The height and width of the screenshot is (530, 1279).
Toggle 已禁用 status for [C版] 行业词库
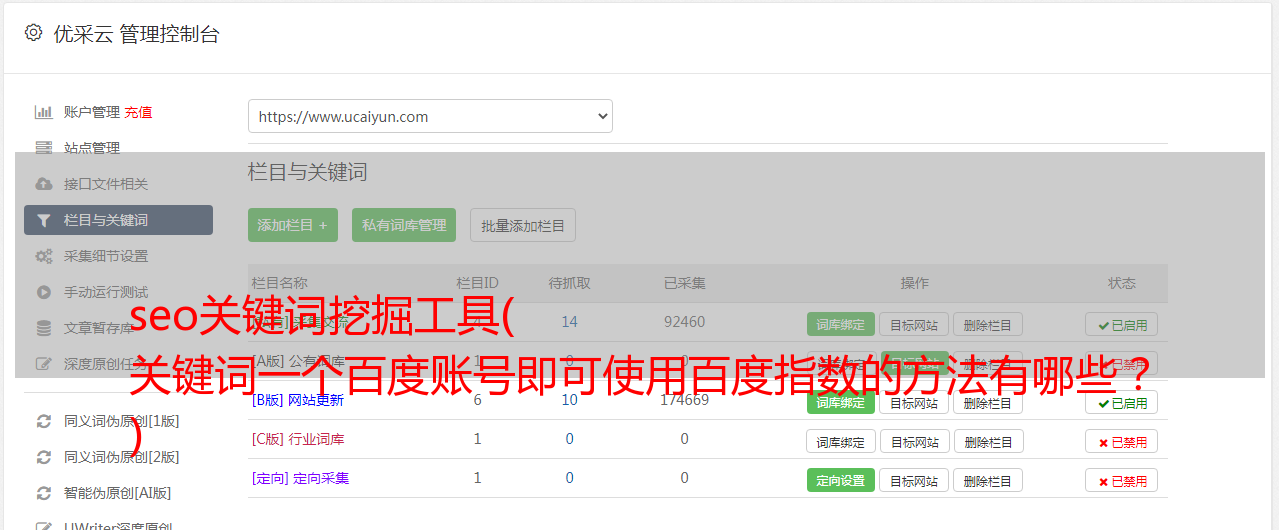pos(1121,441)
